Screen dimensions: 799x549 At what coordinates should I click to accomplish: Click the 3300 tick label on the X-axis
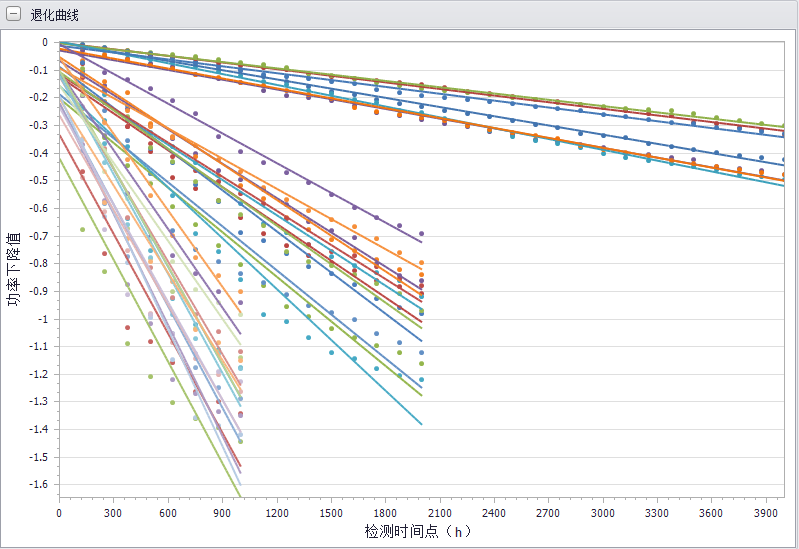click(657, 512)
